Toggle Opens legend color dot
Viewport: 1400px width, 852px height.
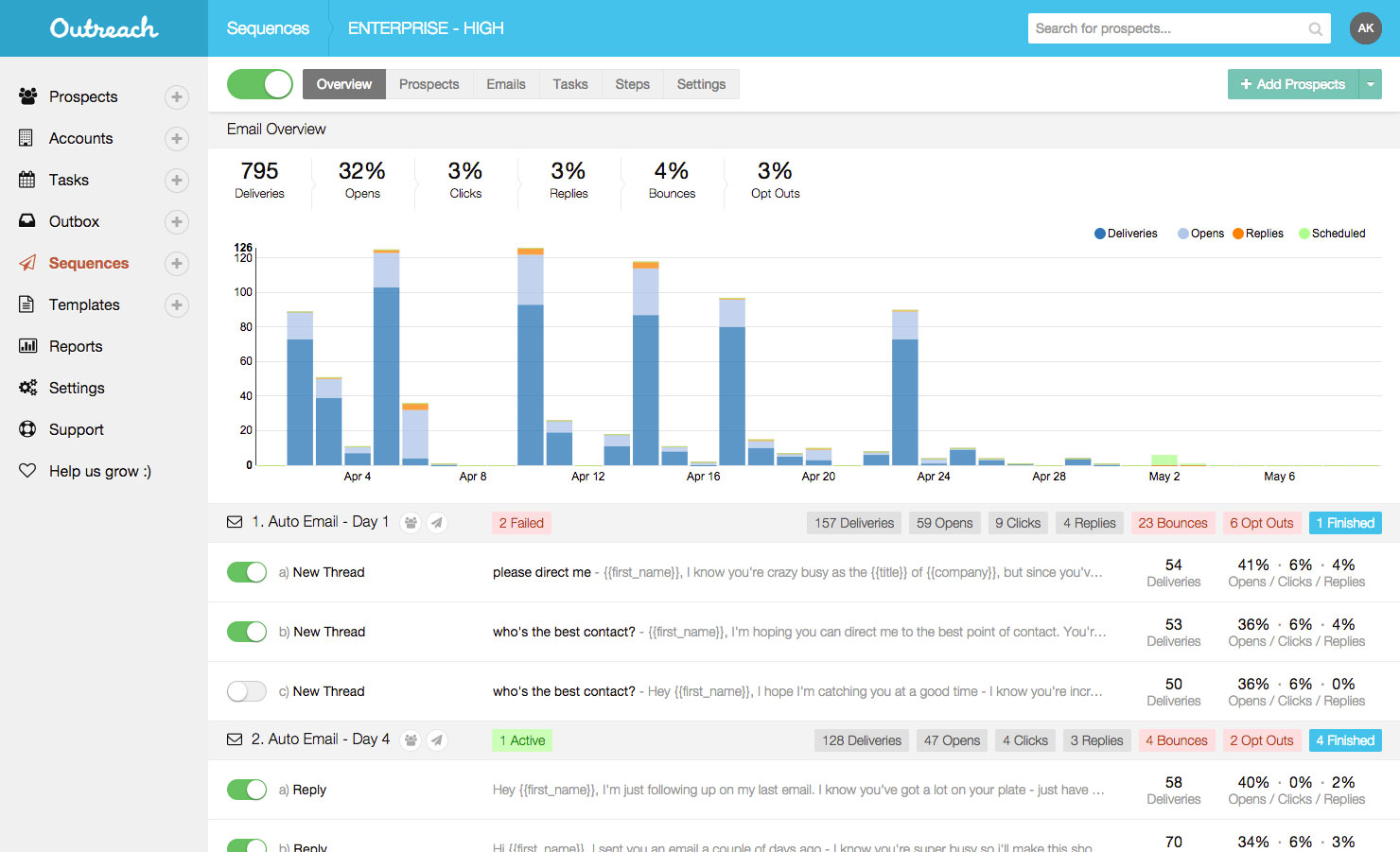click(1183, 234)
